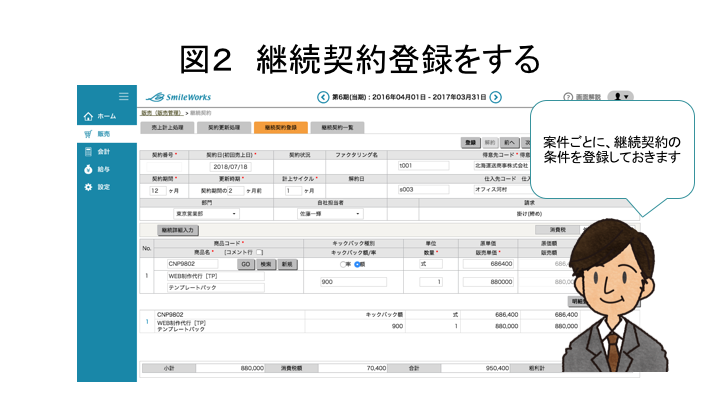Click the product name field WEB制作代行 [TP]
720x405 pixels.
(215, 276)
